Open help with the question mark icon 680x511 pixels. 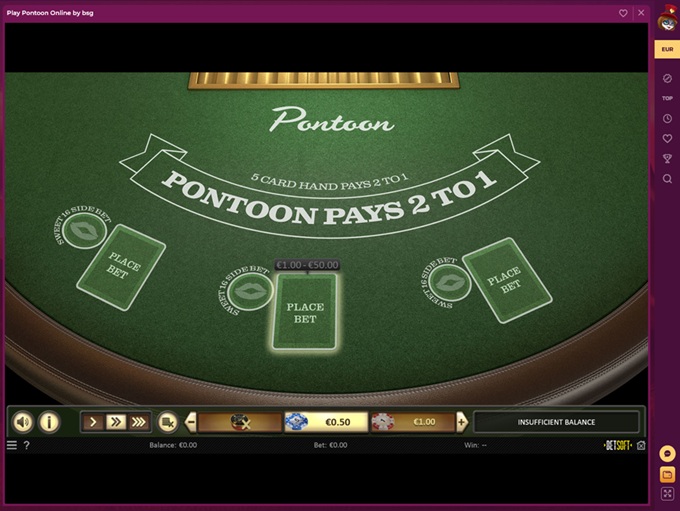(27, 445)
